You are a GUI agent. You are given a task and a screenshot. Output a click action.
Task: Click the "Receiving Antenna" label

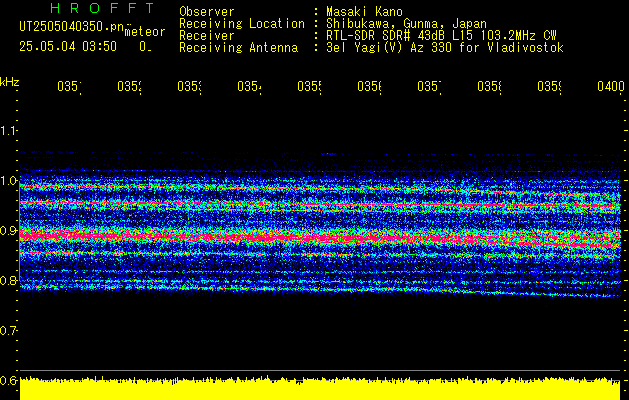tap(239, 48)
